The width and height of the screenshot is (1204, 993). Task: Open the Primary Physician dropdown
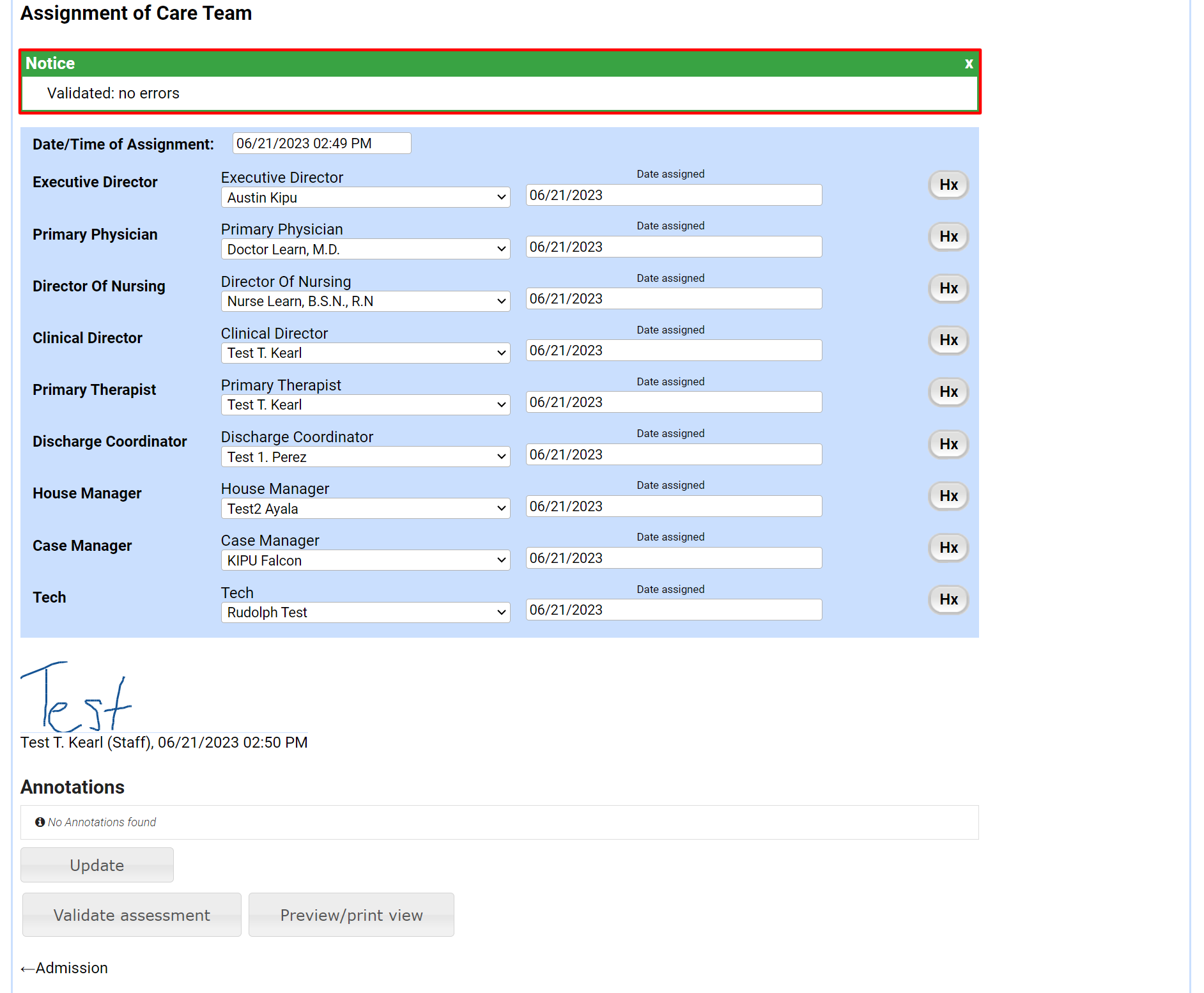[365, 249]
